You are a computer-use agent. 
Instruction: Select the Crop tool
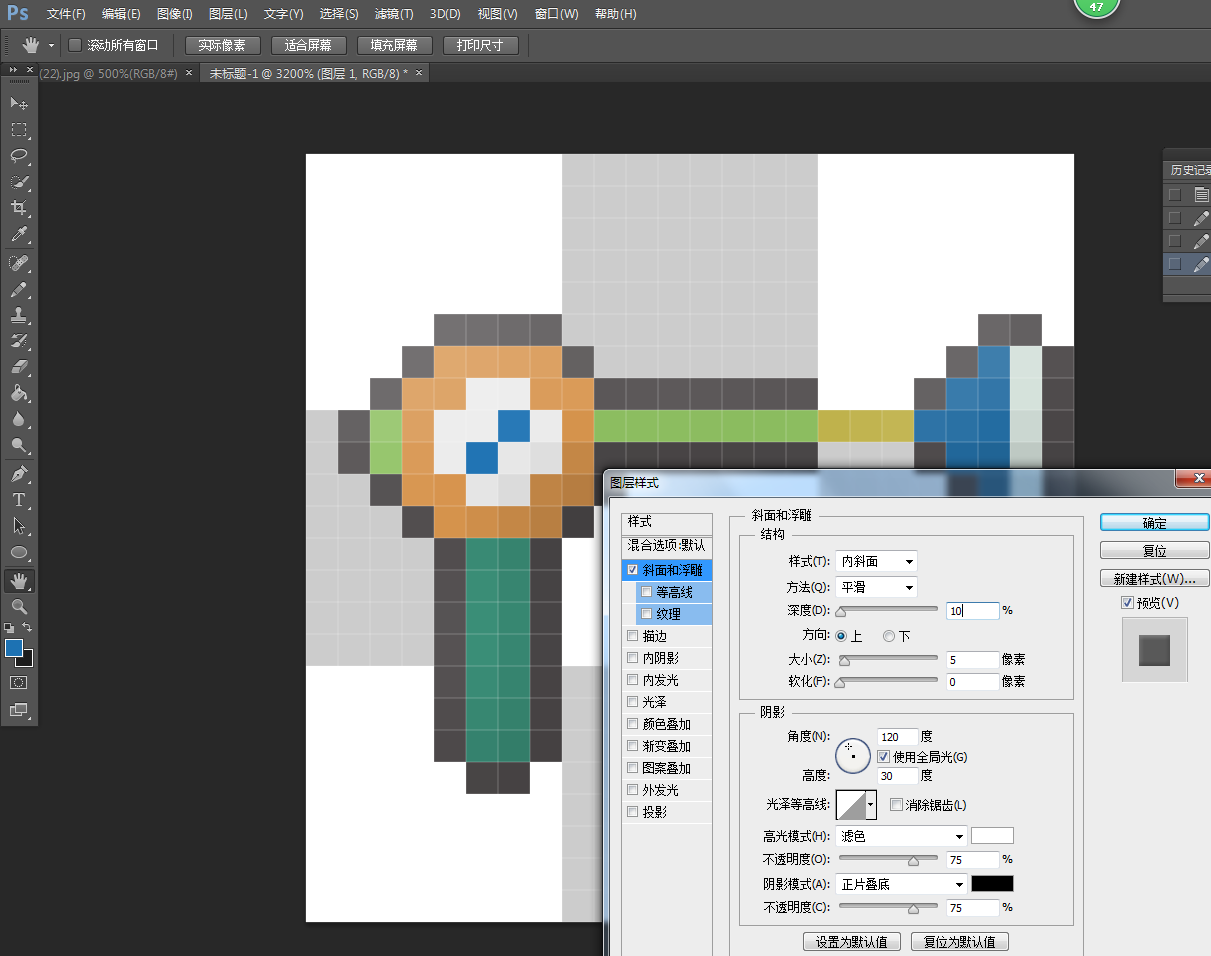(19, 207)
